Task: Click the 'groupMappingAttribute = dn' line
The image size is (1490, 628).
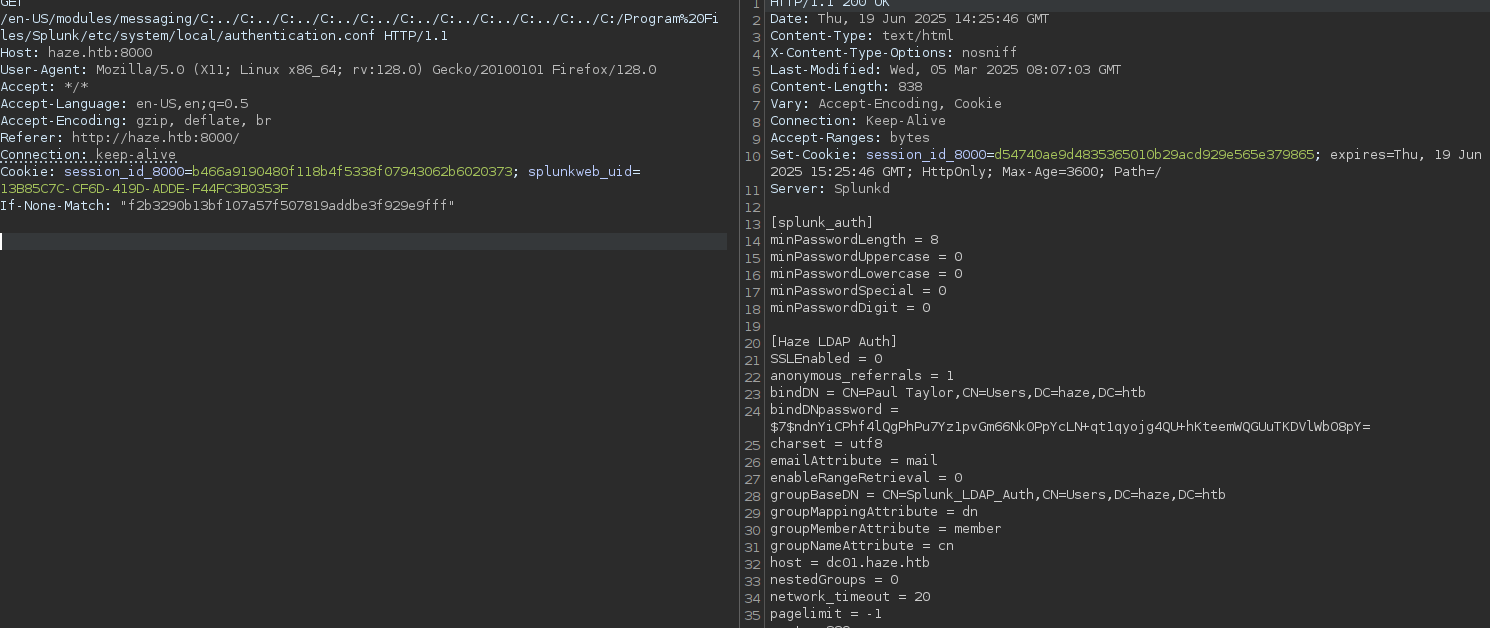Action: (x=873, y=512)
